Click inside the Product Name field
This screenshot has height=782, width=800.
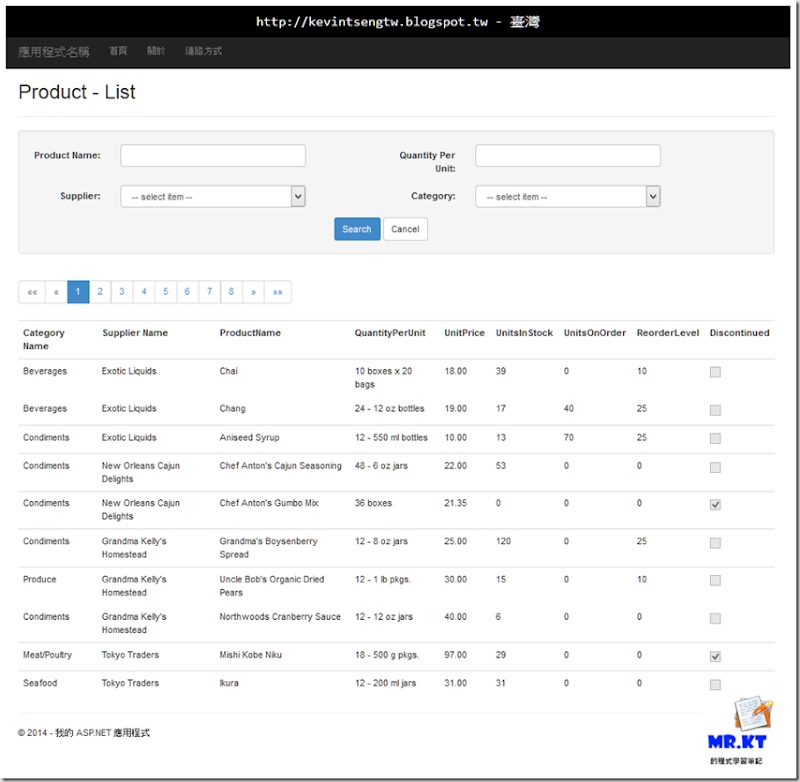click(x=212, y=155)
